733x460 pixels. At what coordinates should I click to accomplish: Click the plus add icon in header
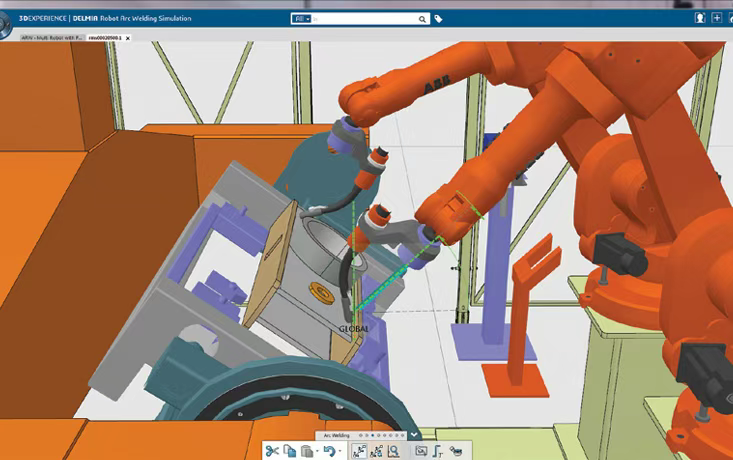(717, 18)
